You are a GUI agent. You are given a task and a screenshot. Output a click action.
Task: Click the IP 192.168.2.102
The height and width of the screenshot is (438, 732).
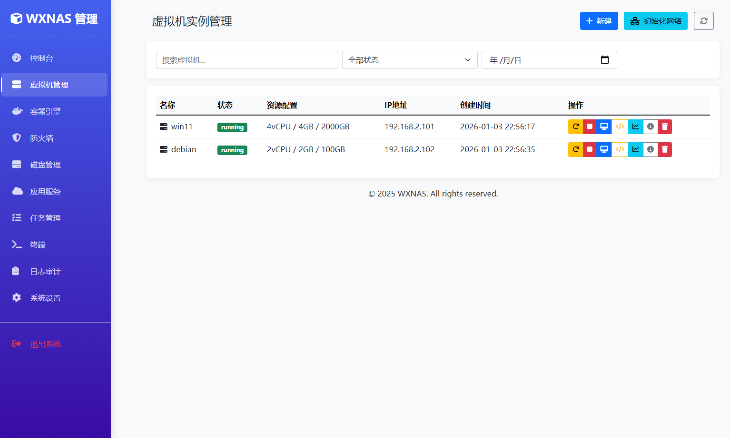point(409,149)
